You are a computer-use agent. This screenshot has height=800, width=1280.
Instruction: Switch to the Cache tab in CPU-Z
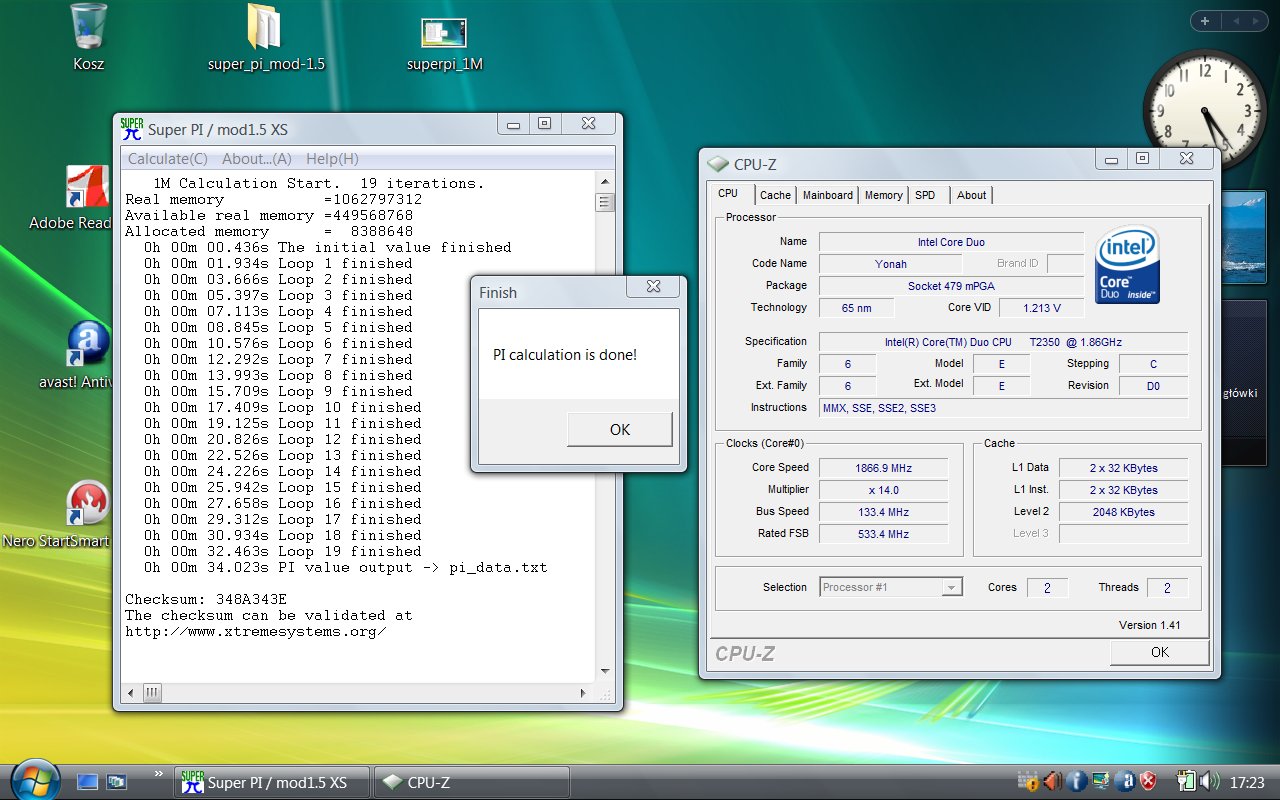(x=775, y=195)
